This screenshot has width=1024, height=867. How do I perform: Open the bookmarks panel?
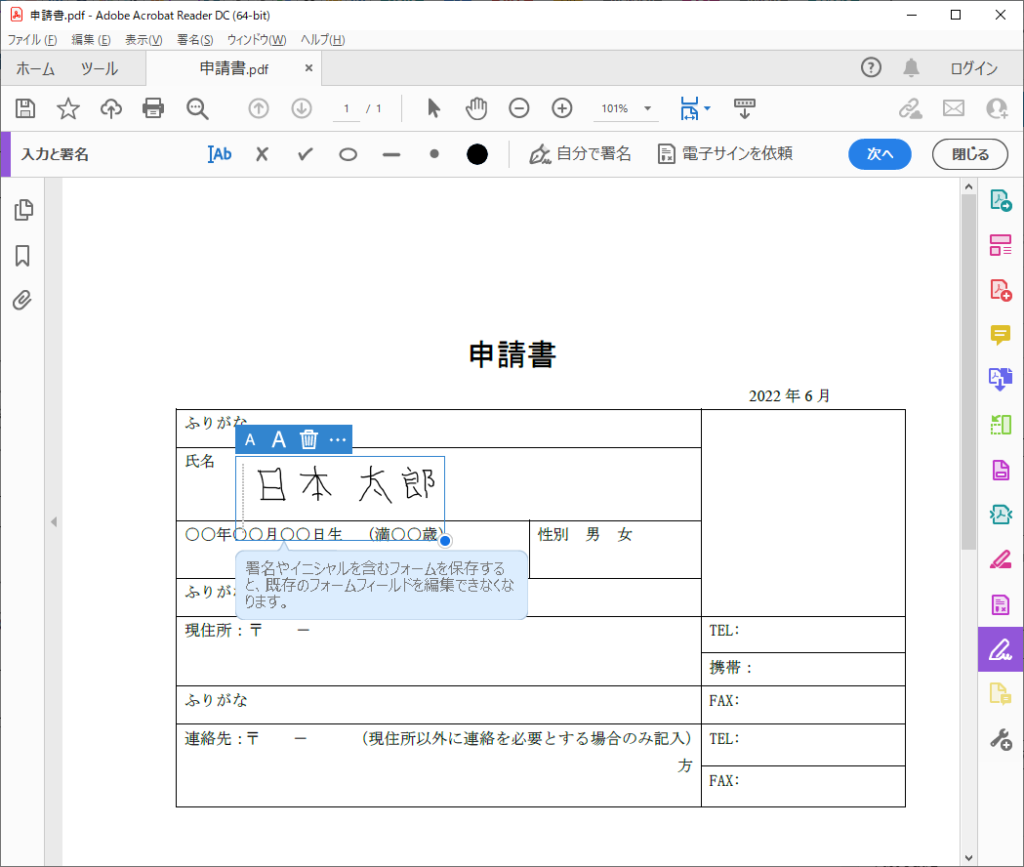click(23, 256)
